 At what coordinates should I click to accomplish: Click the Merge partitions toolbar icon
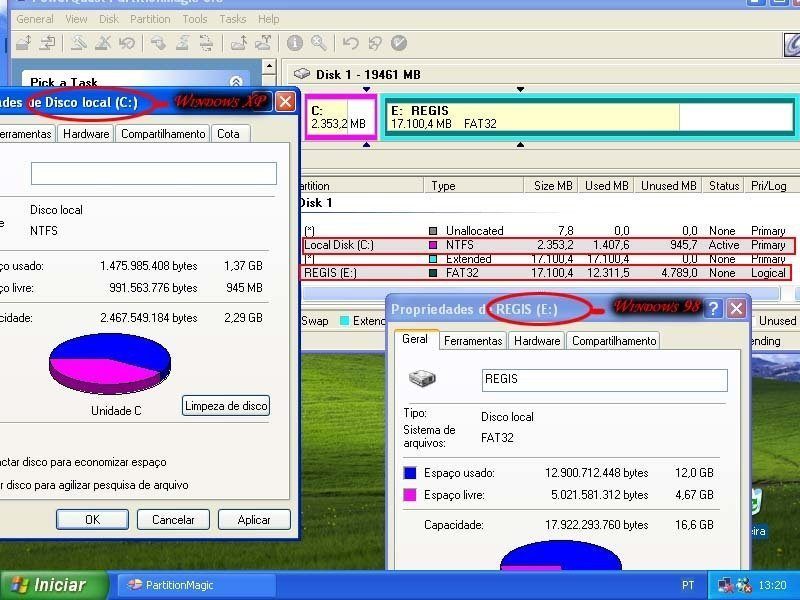(x=238, y=43)
